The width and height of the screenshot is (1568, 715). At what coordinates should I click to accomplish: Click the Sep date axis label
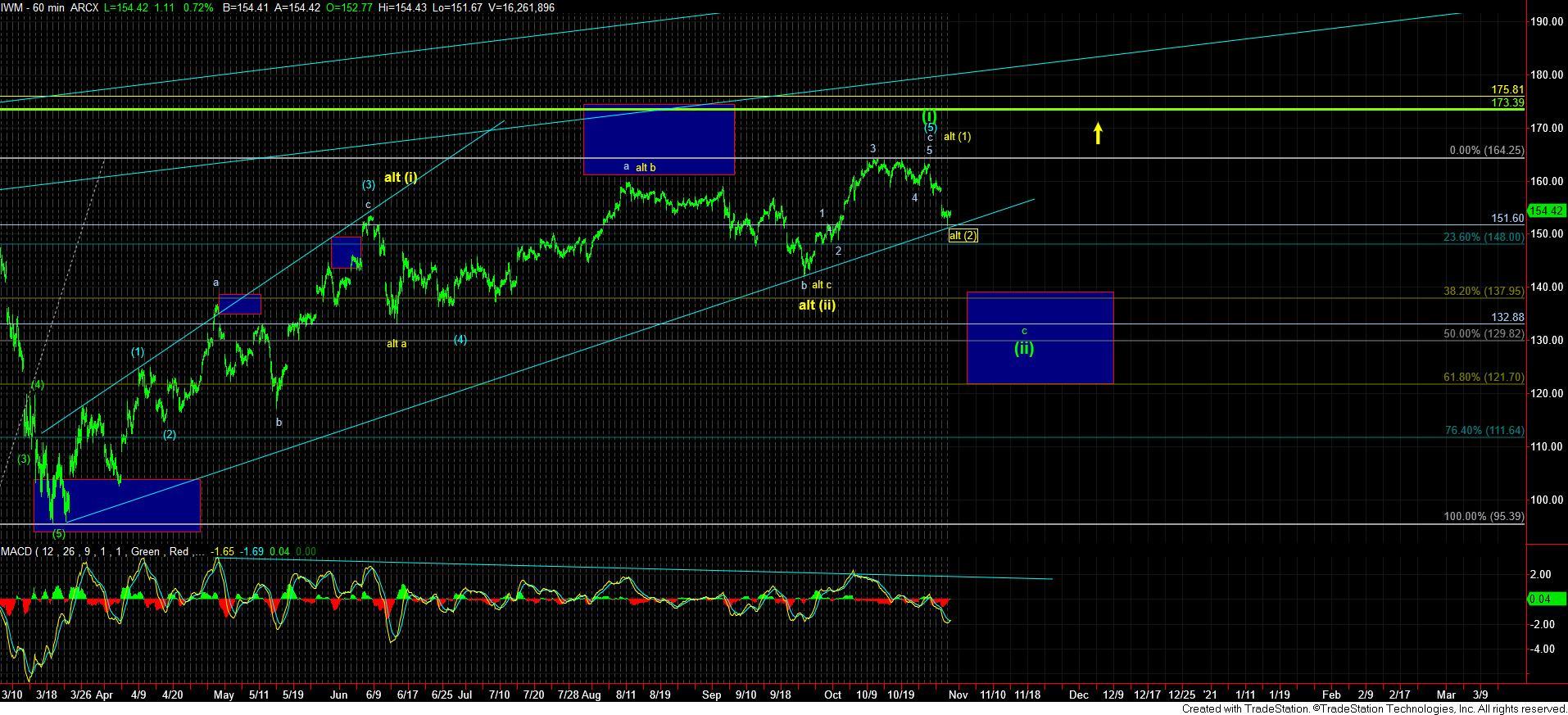click(712, 695)
